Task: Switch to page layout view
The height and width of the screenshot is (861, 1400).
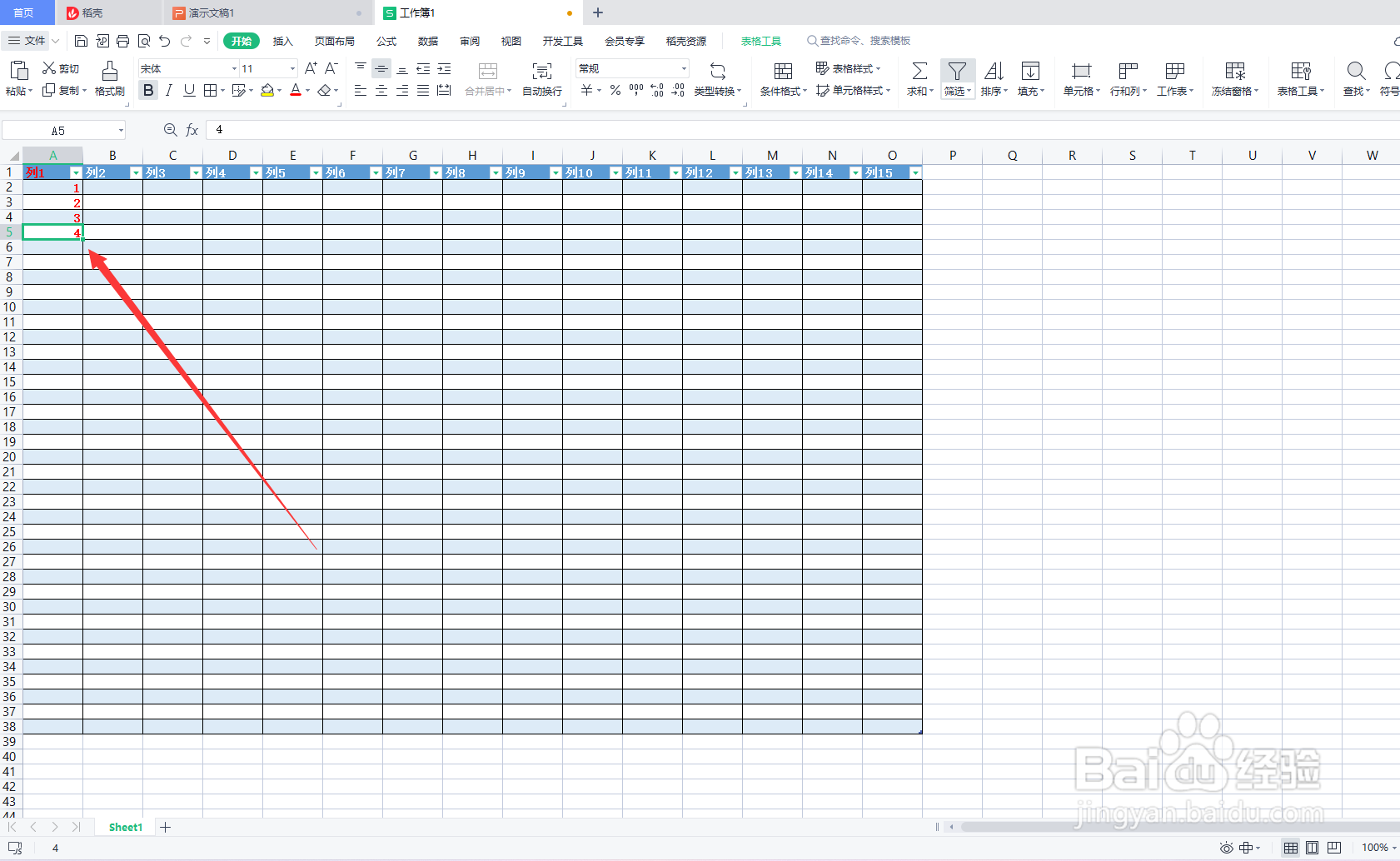Action: 1313,848
